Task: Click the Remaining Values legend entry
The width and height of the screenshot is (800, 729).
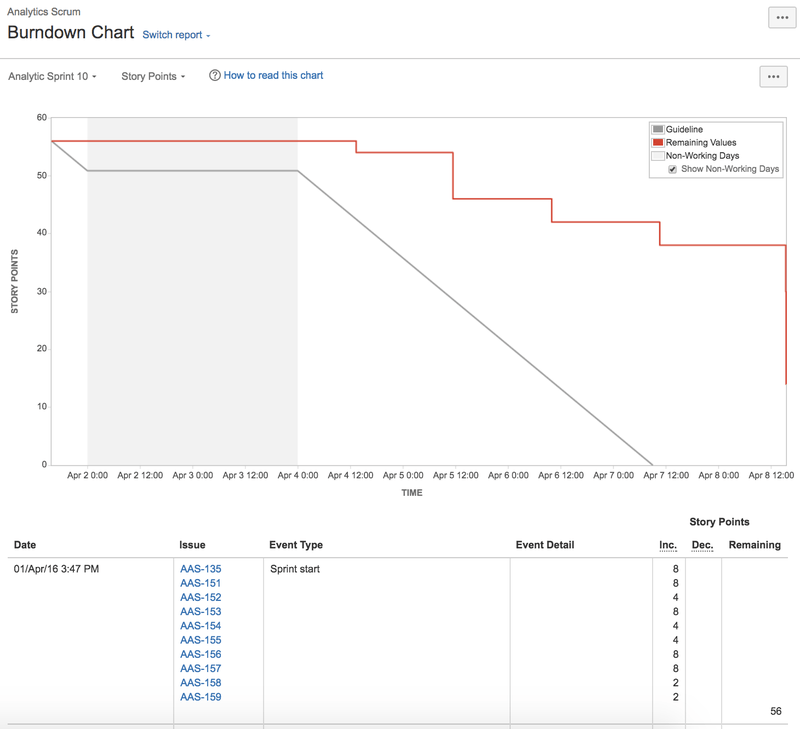Action: pyautogui.click(x=700, y=141)
